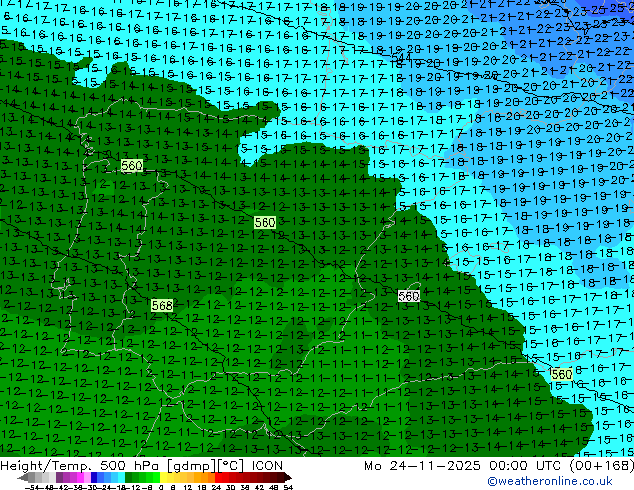
Task: Click the 544 contour label
Action: 402,57
